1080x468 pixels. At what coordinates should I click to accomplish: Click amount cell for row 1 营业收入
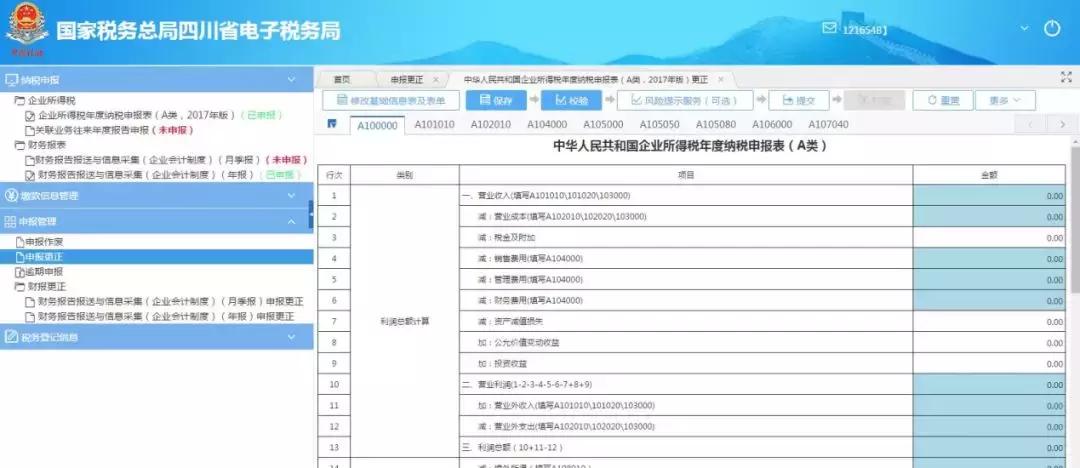(989, 196)
